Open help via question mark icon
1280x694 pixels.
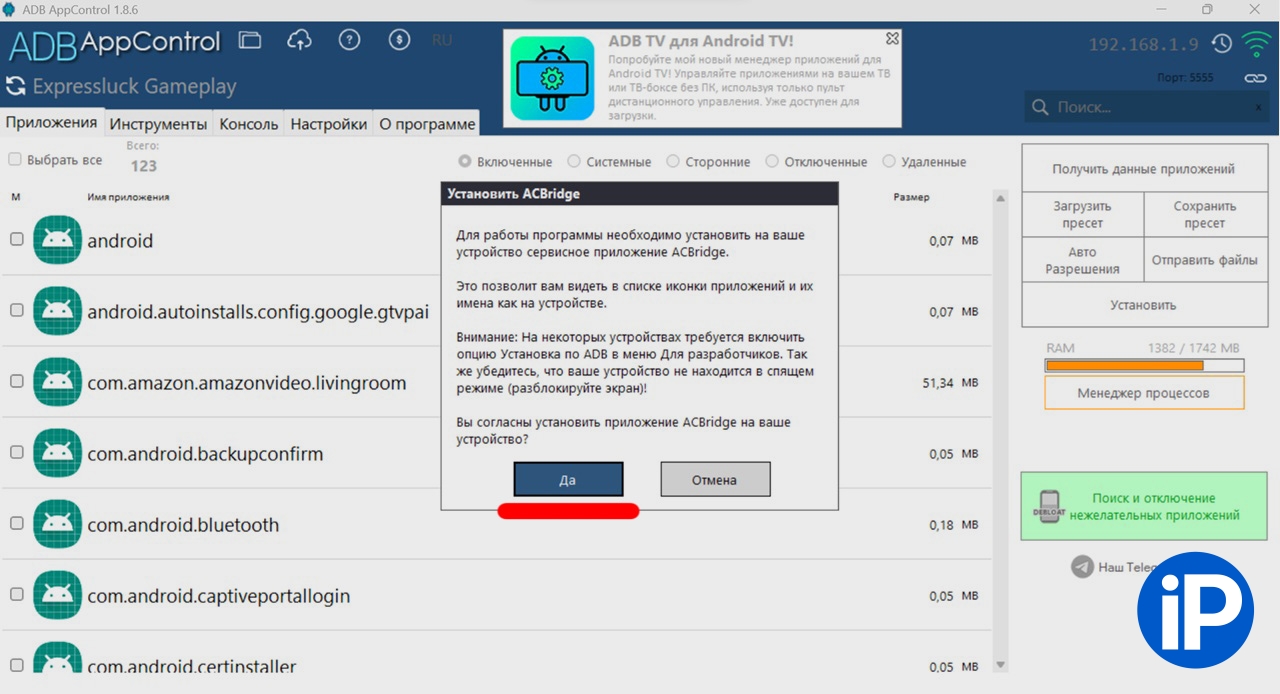349,41
